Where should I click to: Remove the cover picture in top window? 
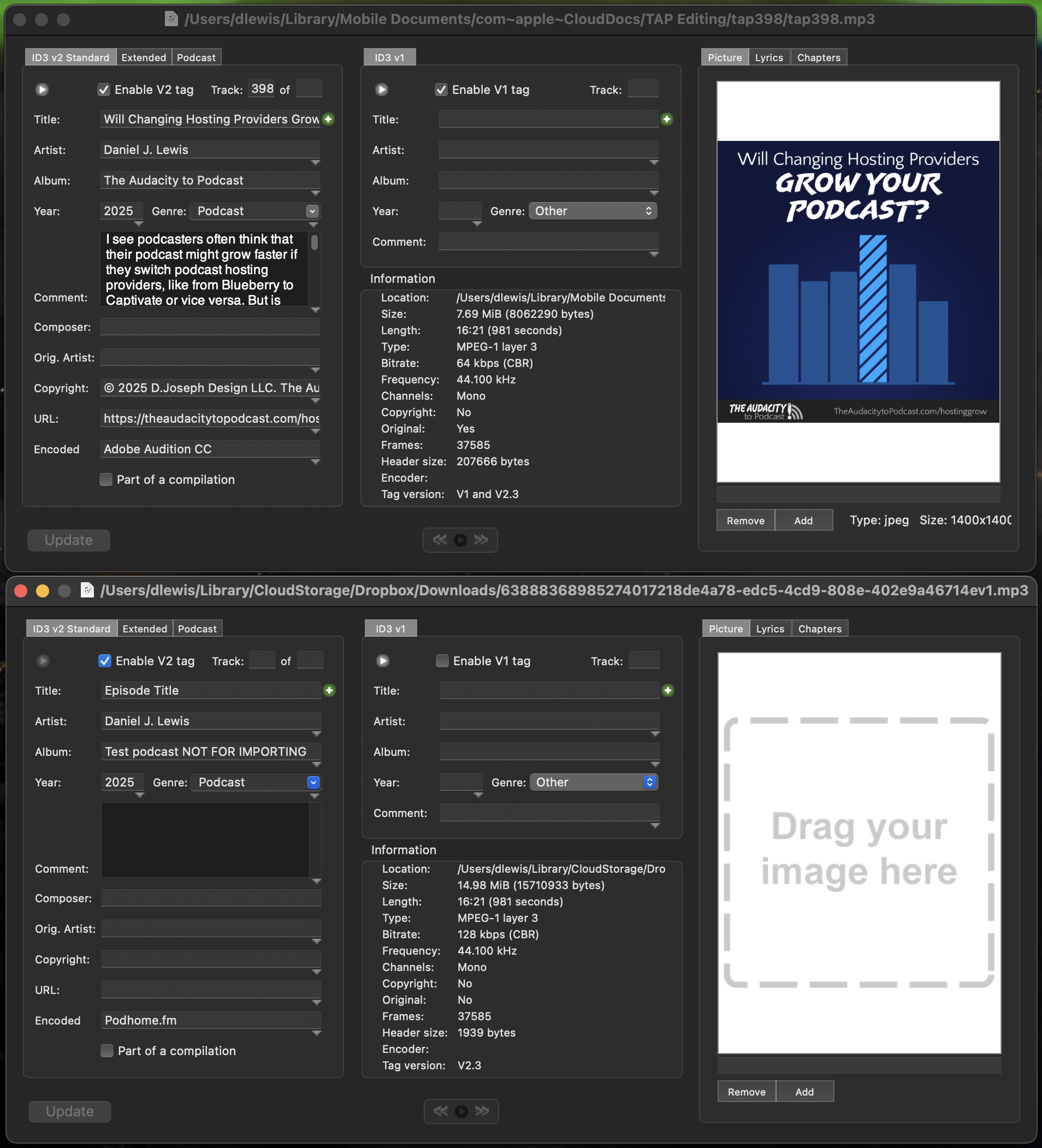[x=745, y=520]
